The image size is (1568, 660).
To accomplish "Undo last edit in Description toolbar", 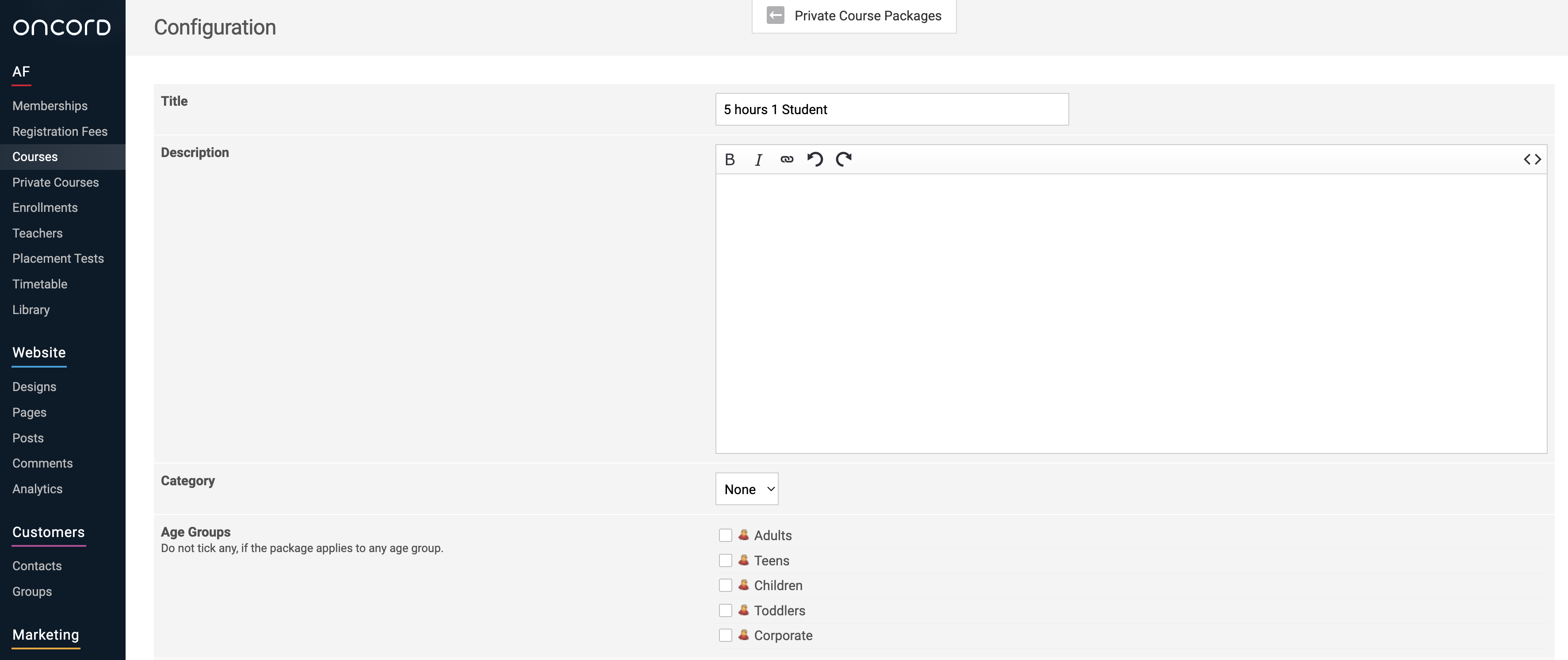I will click(x=815, y=160).
